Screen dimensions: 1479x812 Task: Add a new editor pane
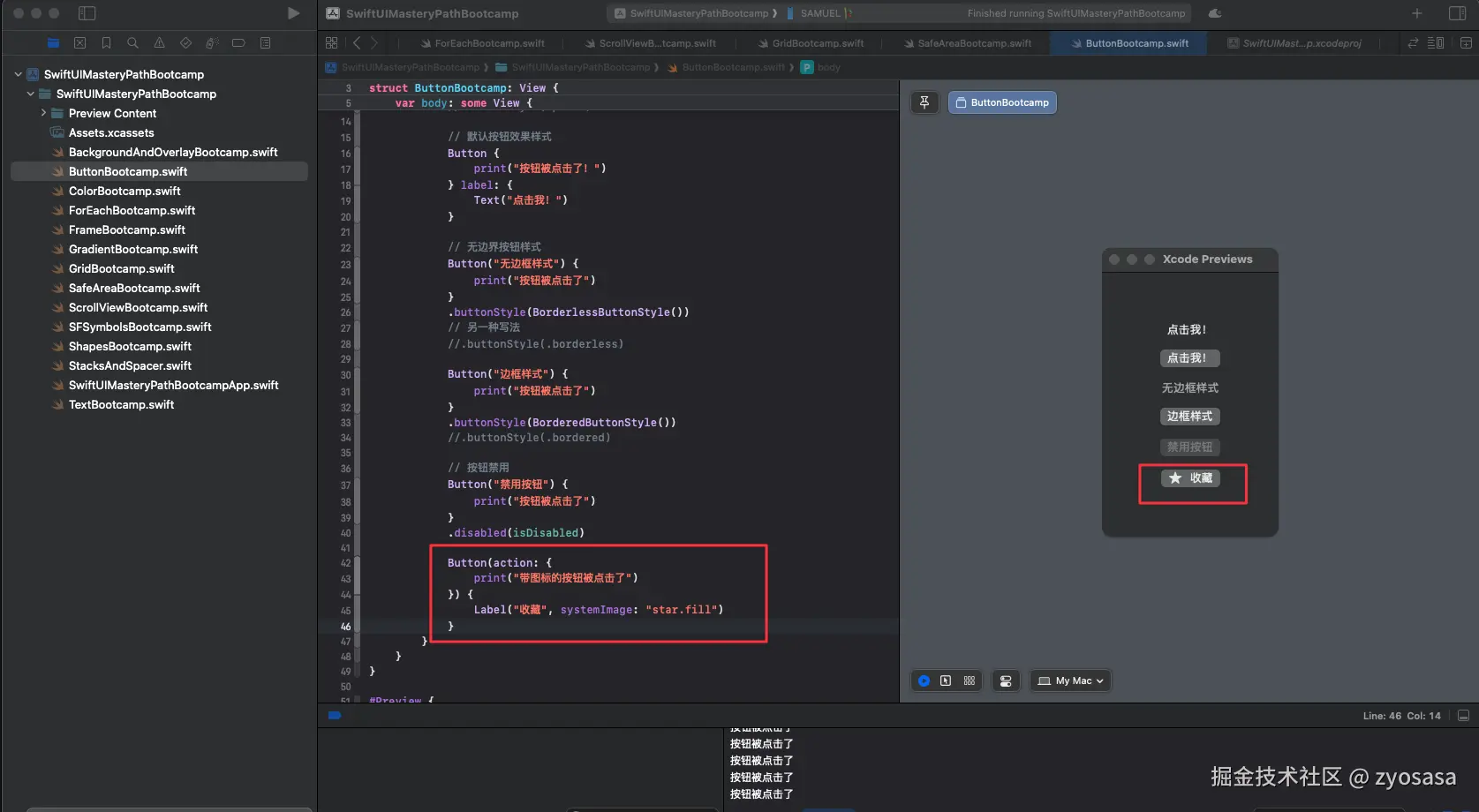[x=1466, y=42]
